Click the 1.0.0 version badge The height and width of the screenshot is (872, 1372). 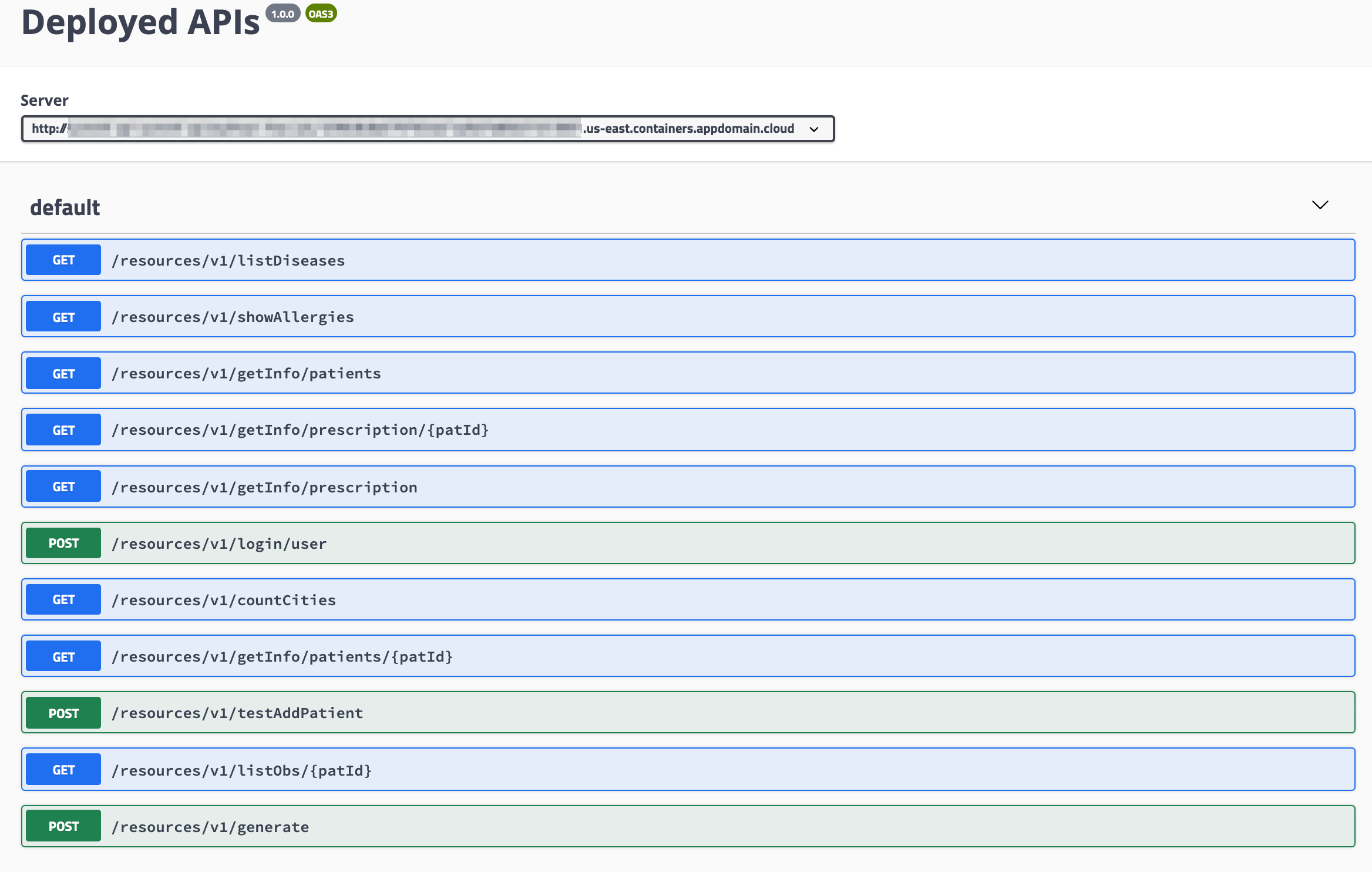click(283, 14)
